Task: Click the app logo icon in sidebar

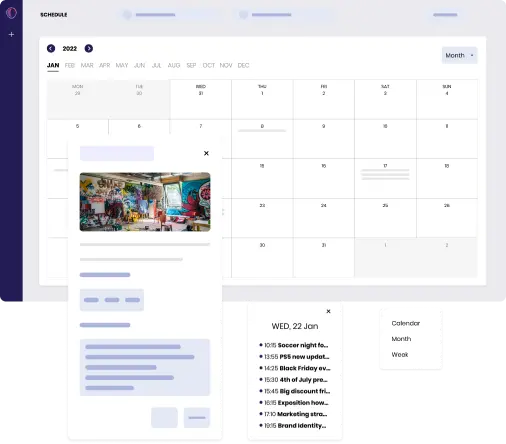Action: [x=11, y=13]
